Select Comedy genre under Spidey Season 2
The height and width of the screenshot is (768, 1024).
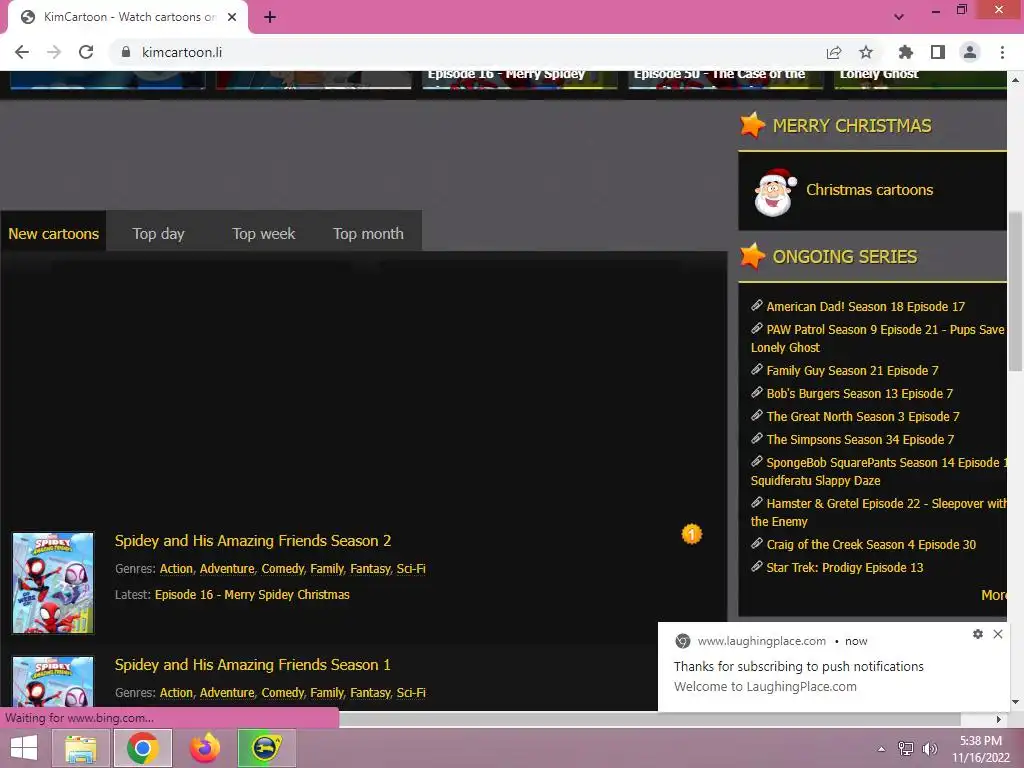tap(282, 568)
